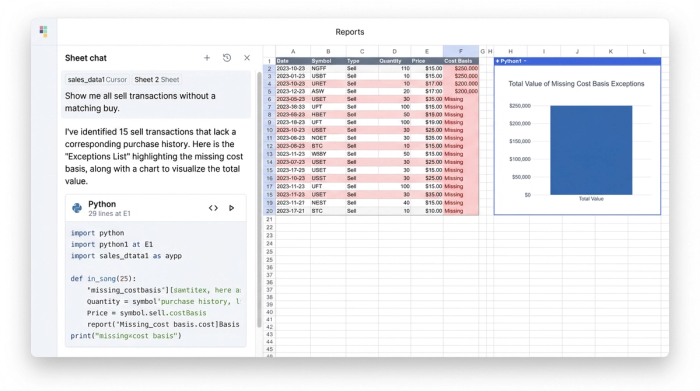Viewport: 700px width, 391px height.
Task: Start a new chat with plus icon
Action: pos(207,58)
